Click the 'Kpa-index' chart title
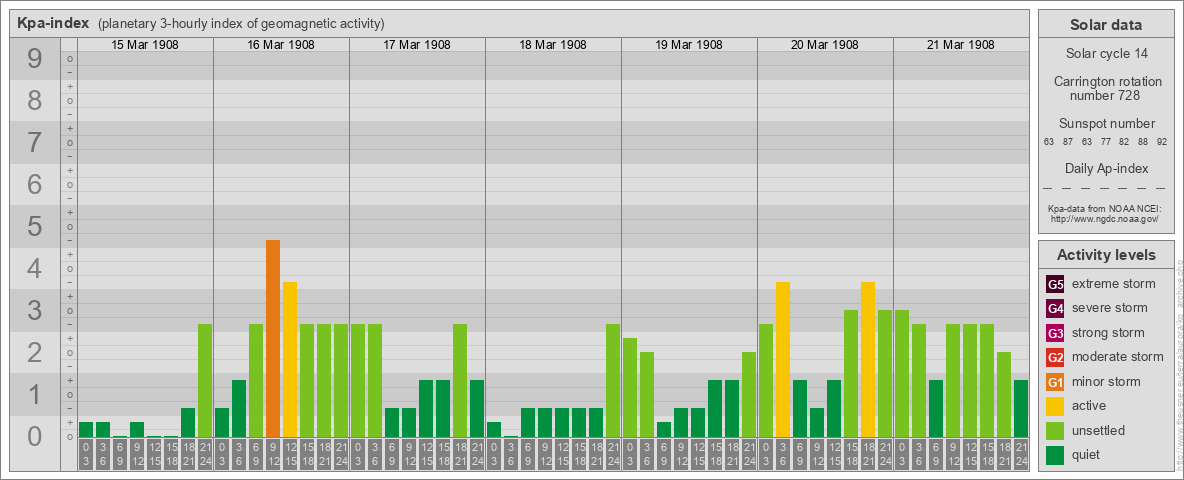The image size is (1184, 480). (53, 23)
